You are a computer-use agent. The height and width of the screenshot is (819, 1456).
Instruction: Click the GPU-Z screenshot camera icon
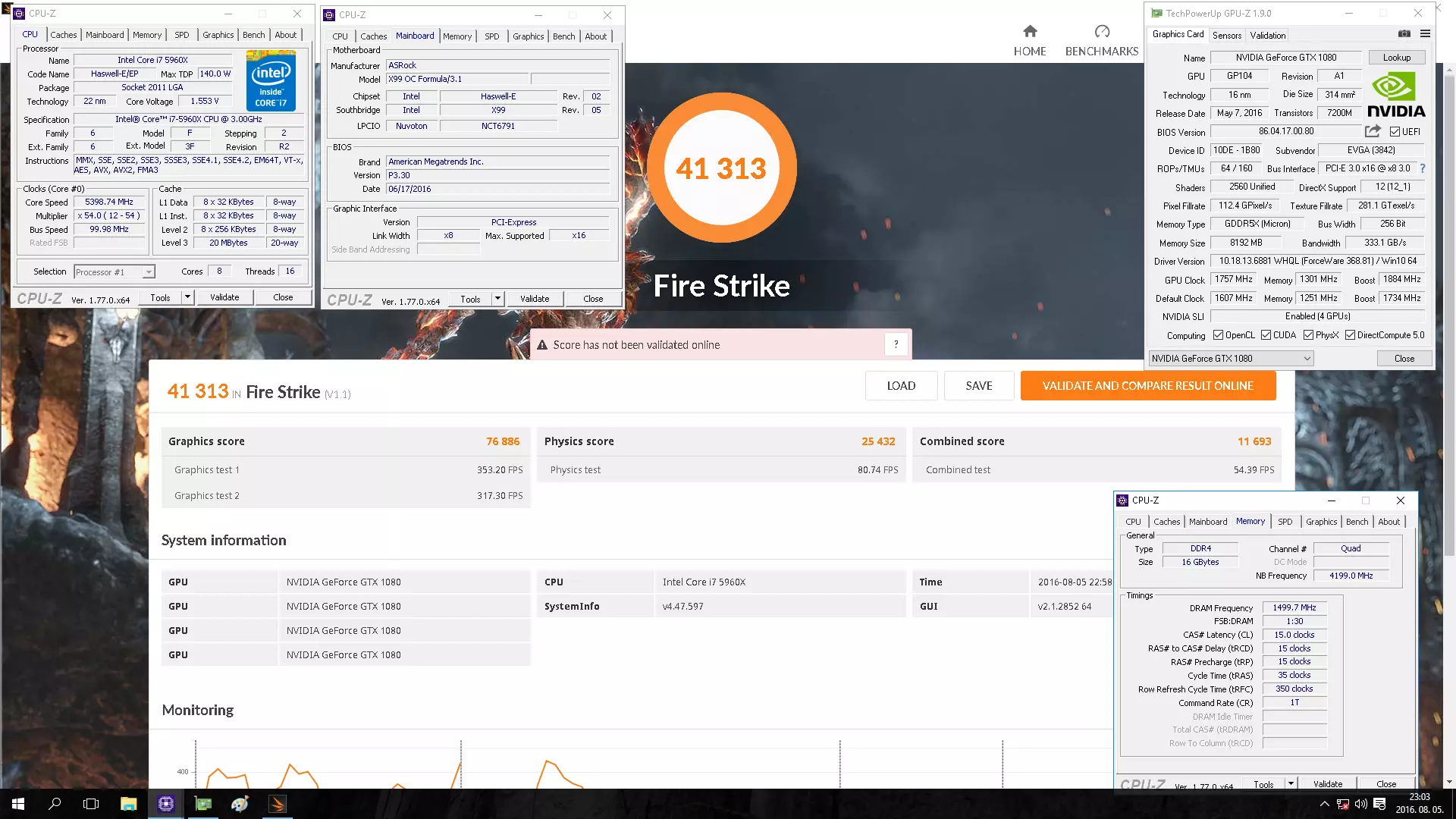point(1404,34)
